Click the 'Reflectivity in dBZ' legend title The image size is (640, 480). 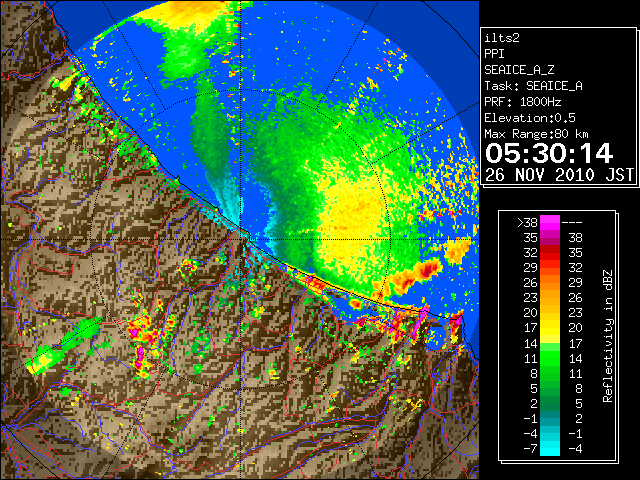(x=607, y=336)
